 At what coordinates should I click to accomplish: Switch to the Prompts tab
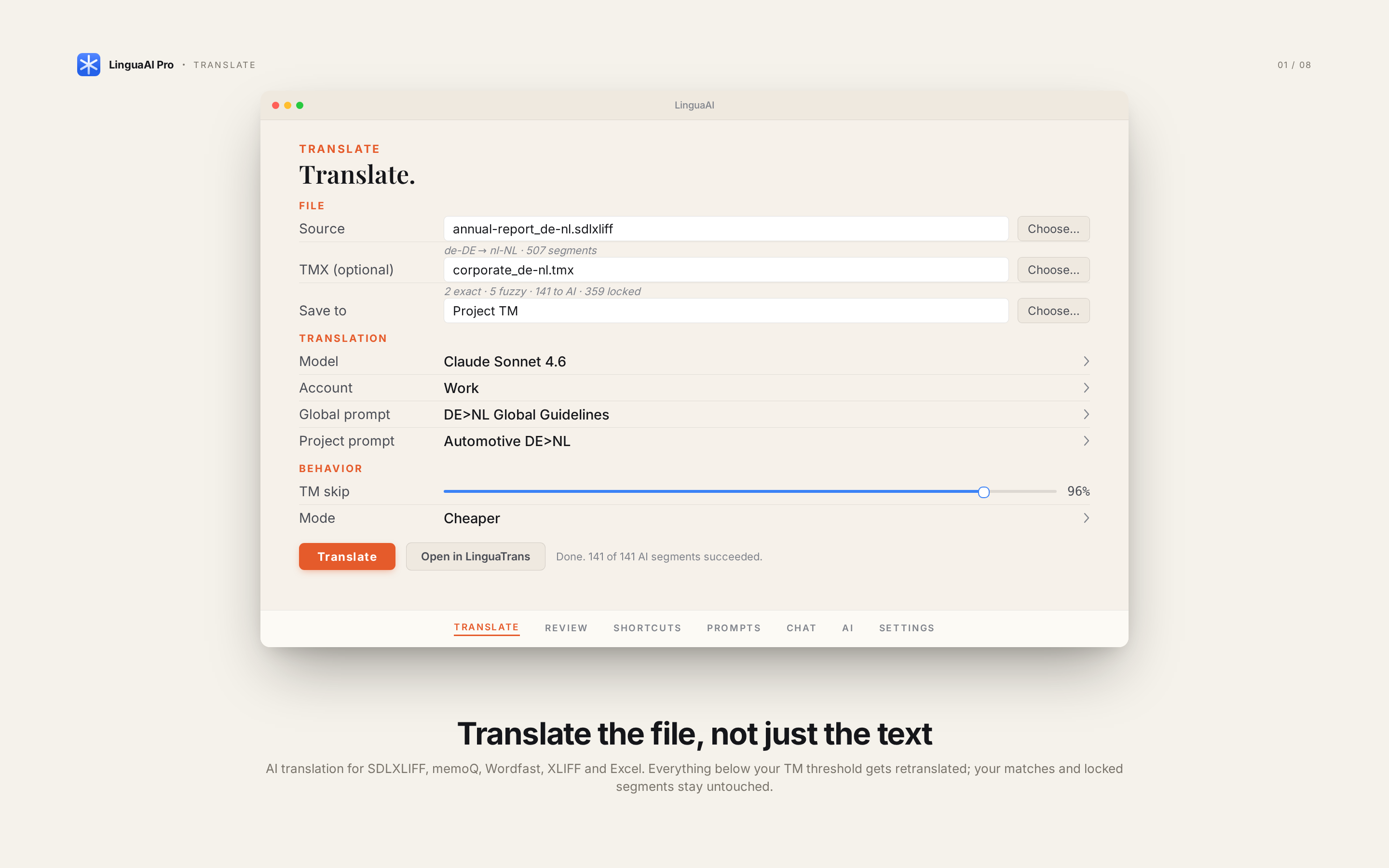point(734,628)
